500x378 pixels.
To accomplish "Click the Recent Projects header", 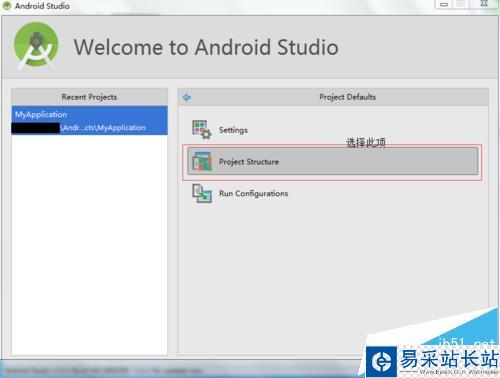I will click(89, 97).
